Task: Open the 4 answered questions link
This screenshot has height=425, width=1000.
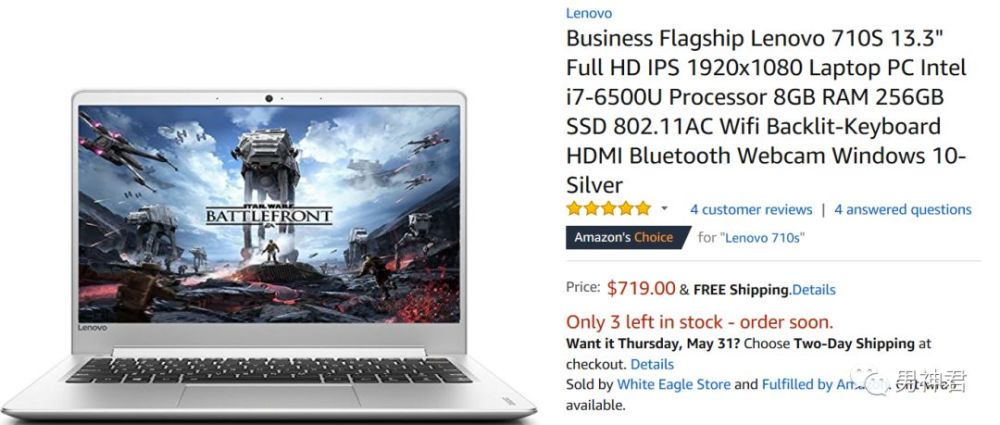Action: 902,209
